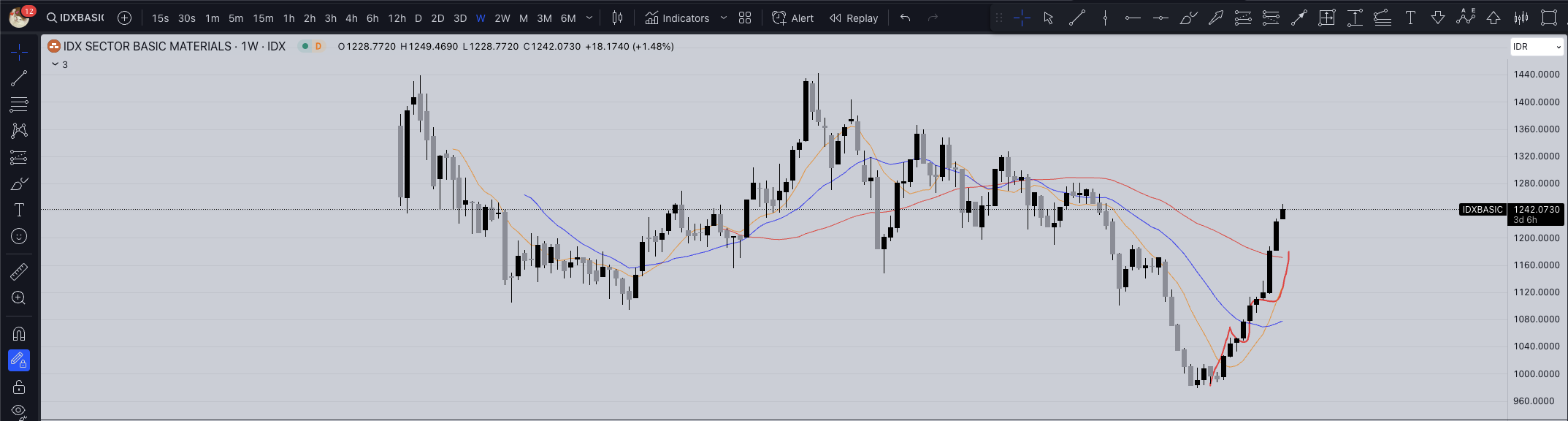The image size is (1568, 421).
Task: Toggle lock all drawing tools
Action: 19,387
